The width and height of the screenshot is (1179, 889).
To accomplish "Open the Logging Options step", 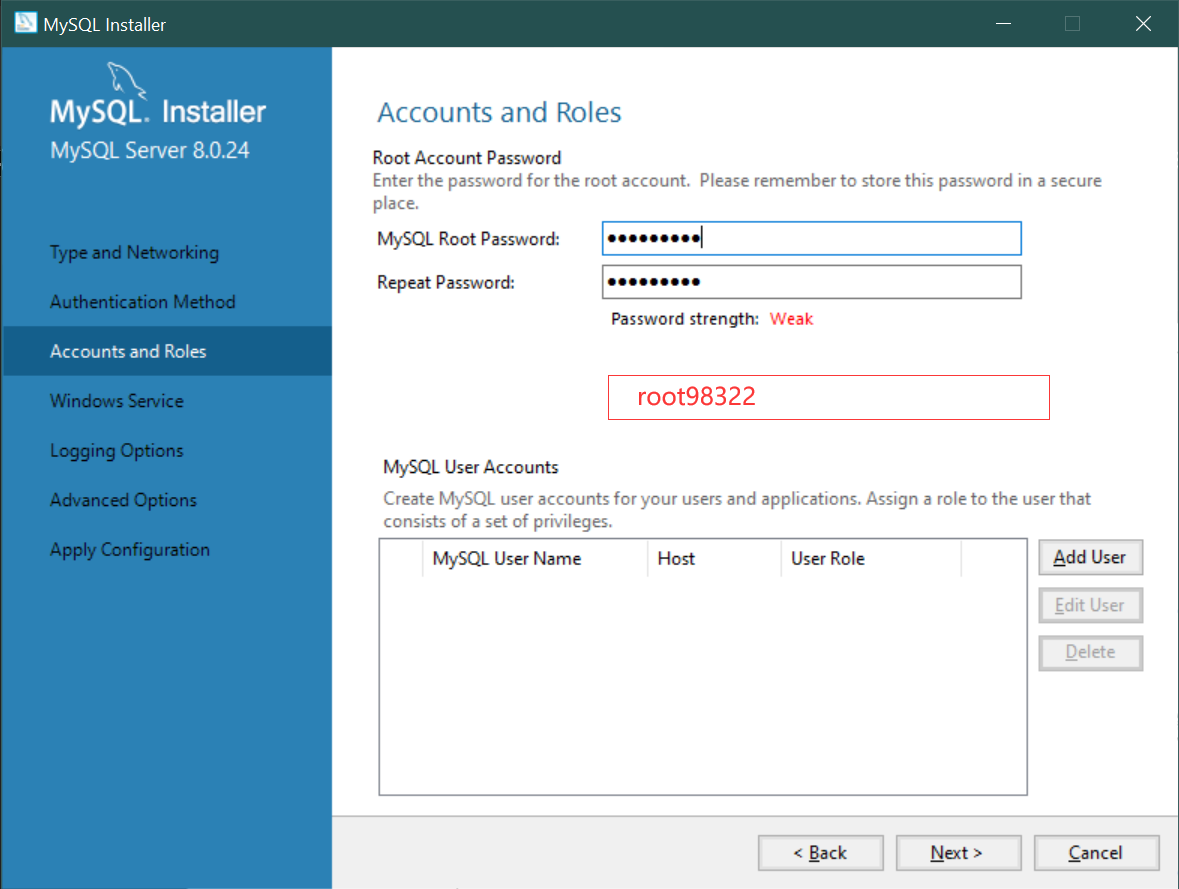I will [117, 451].
